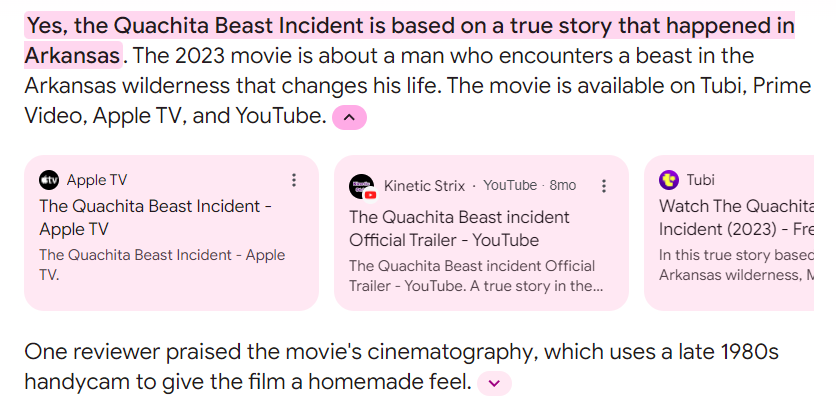The width and height of the screenshot is (836, 416).
Task: Open Kinetic Strix card's three-dot menu
Action: click(x=603, y=186)
